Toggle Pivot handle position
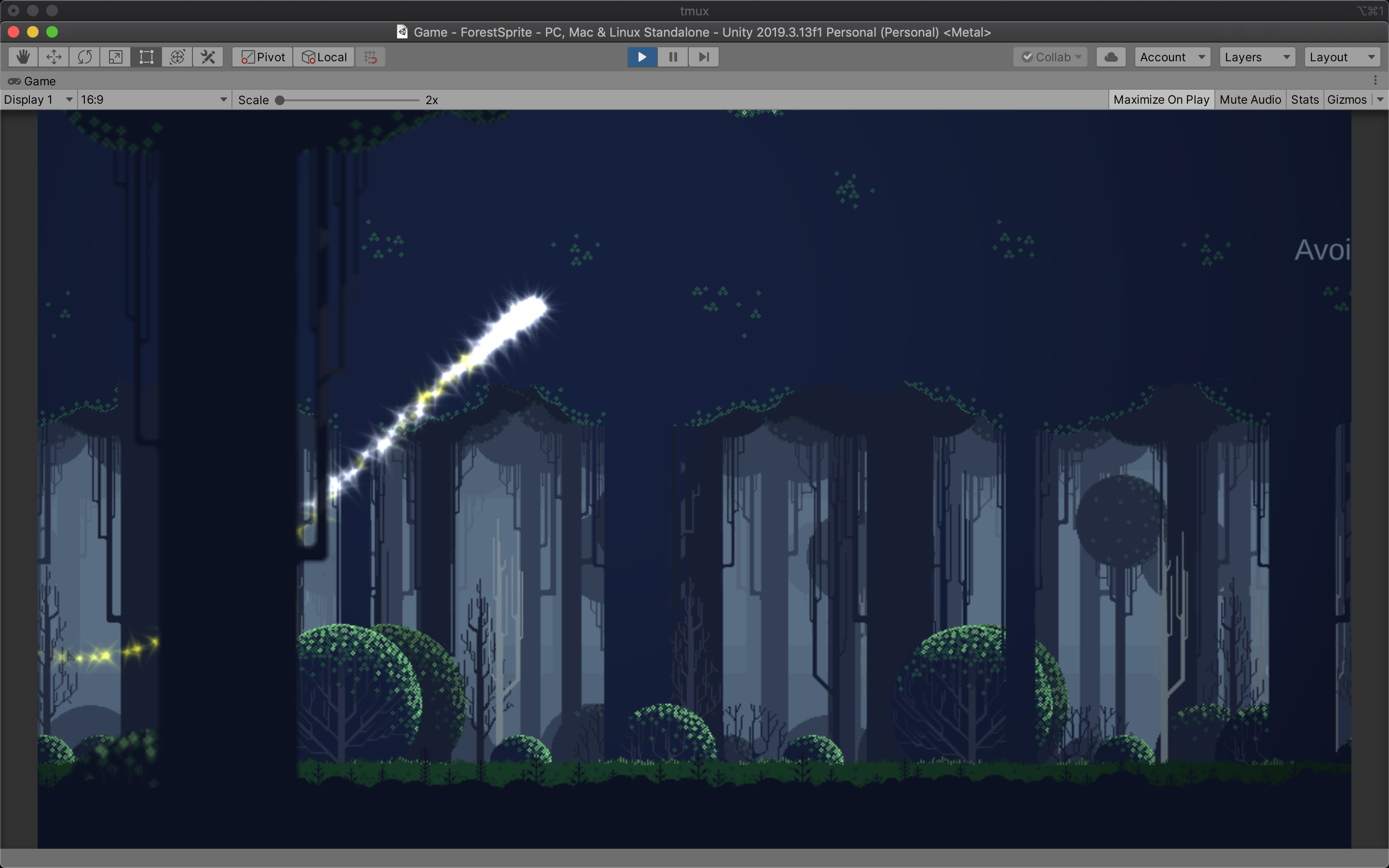This screenshot has height=868, width=1389. point(263,57)
